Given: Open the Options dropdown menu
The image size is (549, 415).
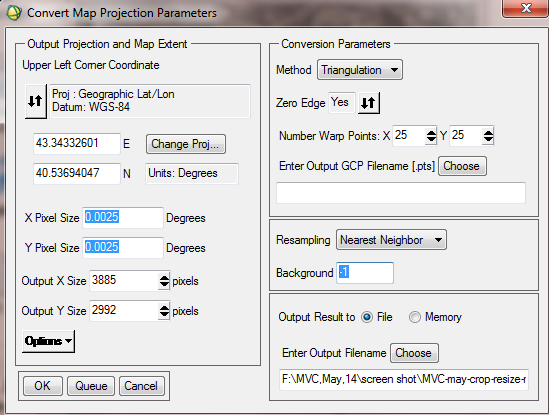Looking at the screenshot, I should point(48,341).
